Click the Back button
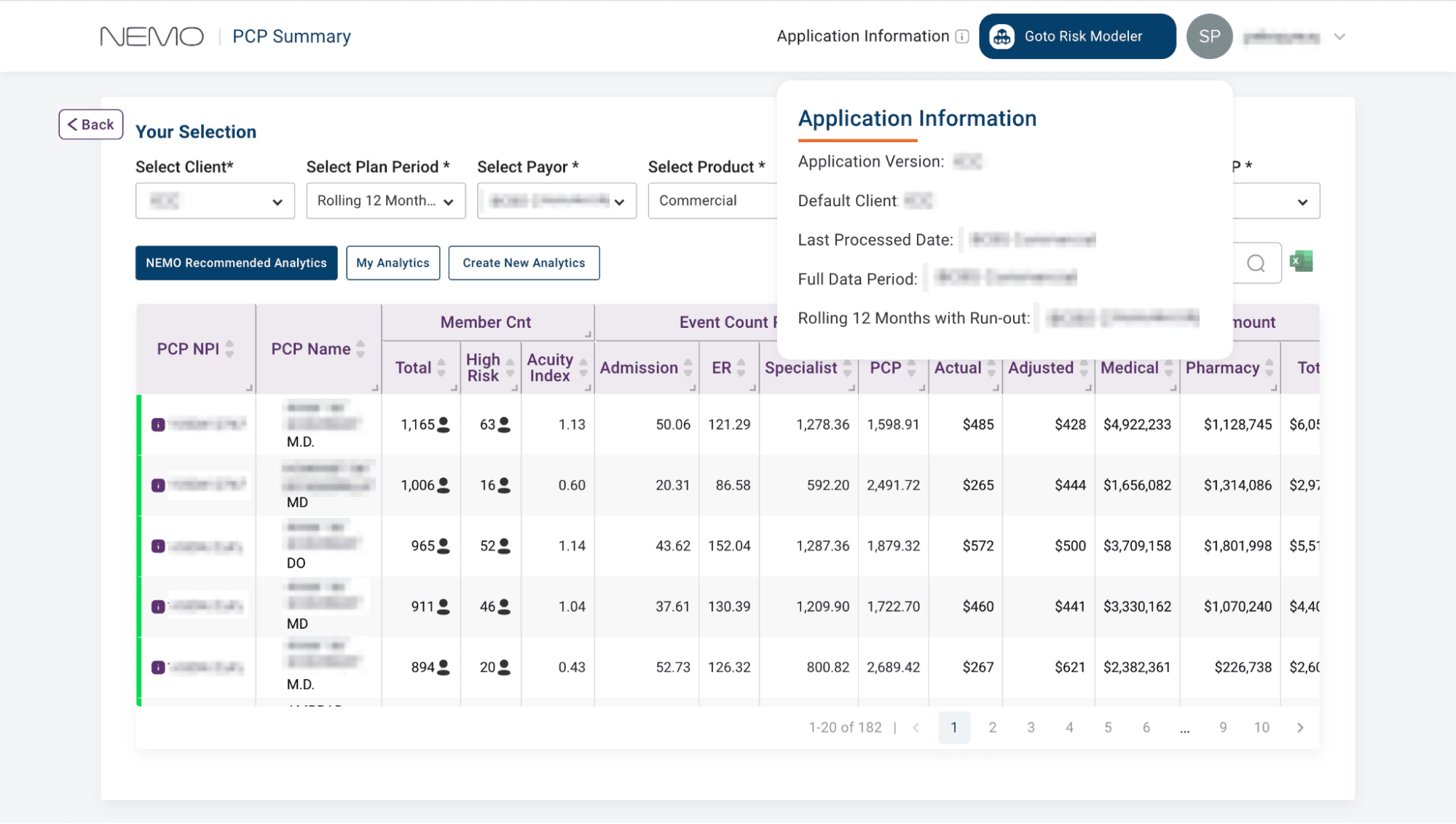 point(91,125)
